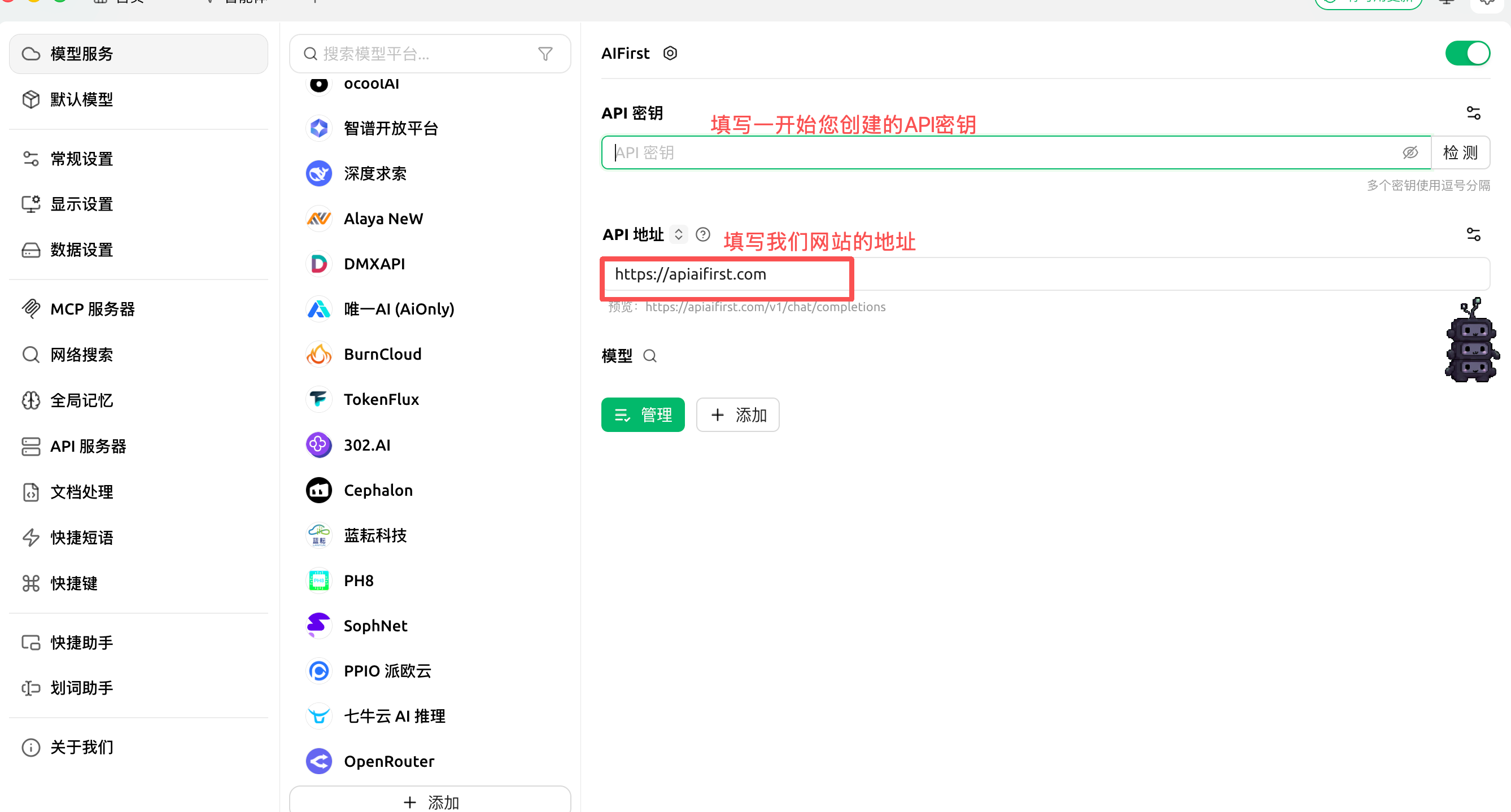The height and width of the screenshot is (812, 1511).
Task: Expand the API 地址 type selector arrows
Action: click(679, 235)
